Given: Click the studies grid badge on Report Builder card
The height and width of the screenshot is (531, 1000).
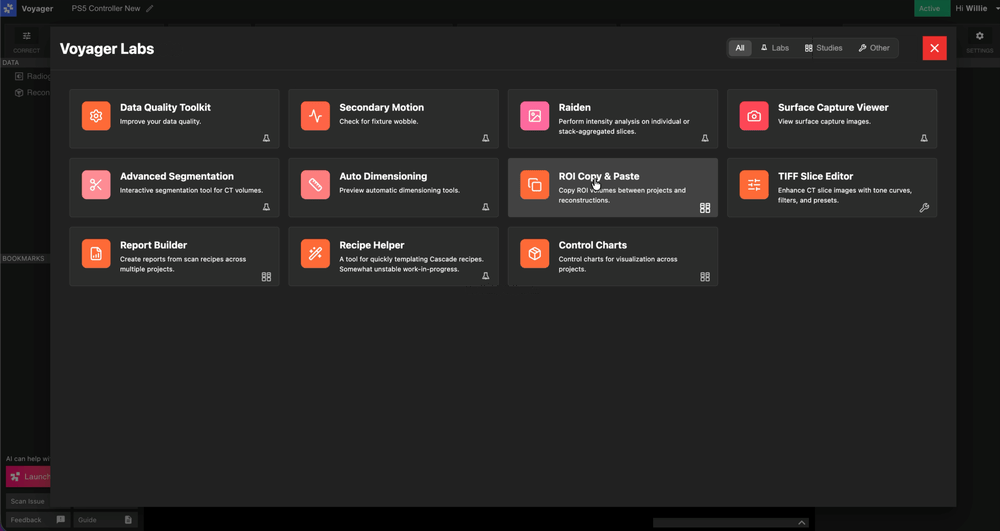Looking at the screenshot, I should click(x=266, y=277).
